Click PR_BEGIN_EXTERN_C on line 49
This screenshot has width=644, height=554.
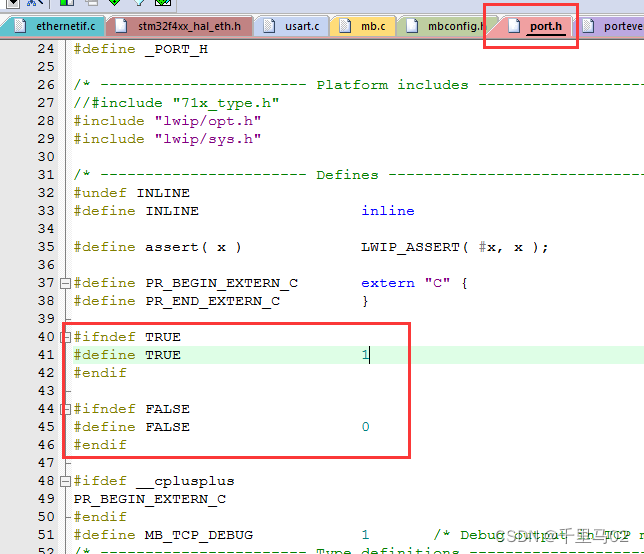150,499
